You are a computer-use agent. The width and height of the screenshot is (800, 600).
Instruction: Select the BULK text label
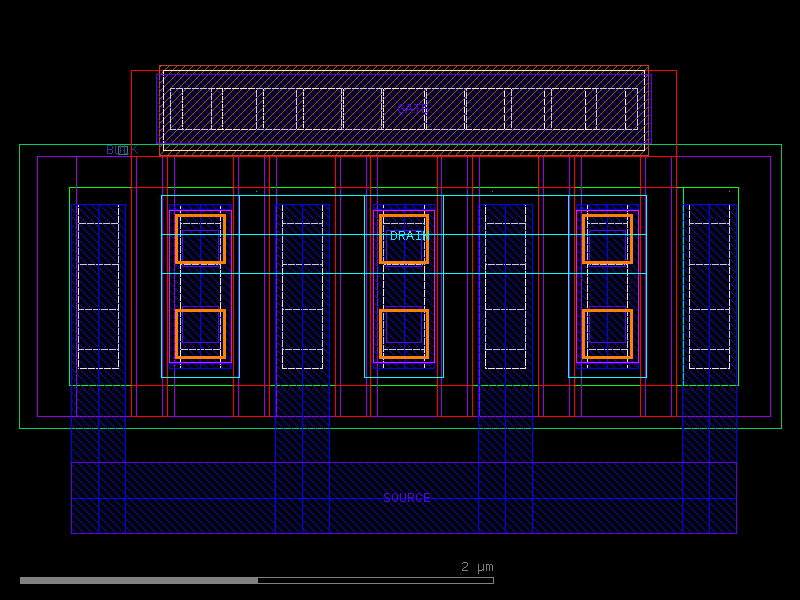pyautogui.click(x=112, y=150)
